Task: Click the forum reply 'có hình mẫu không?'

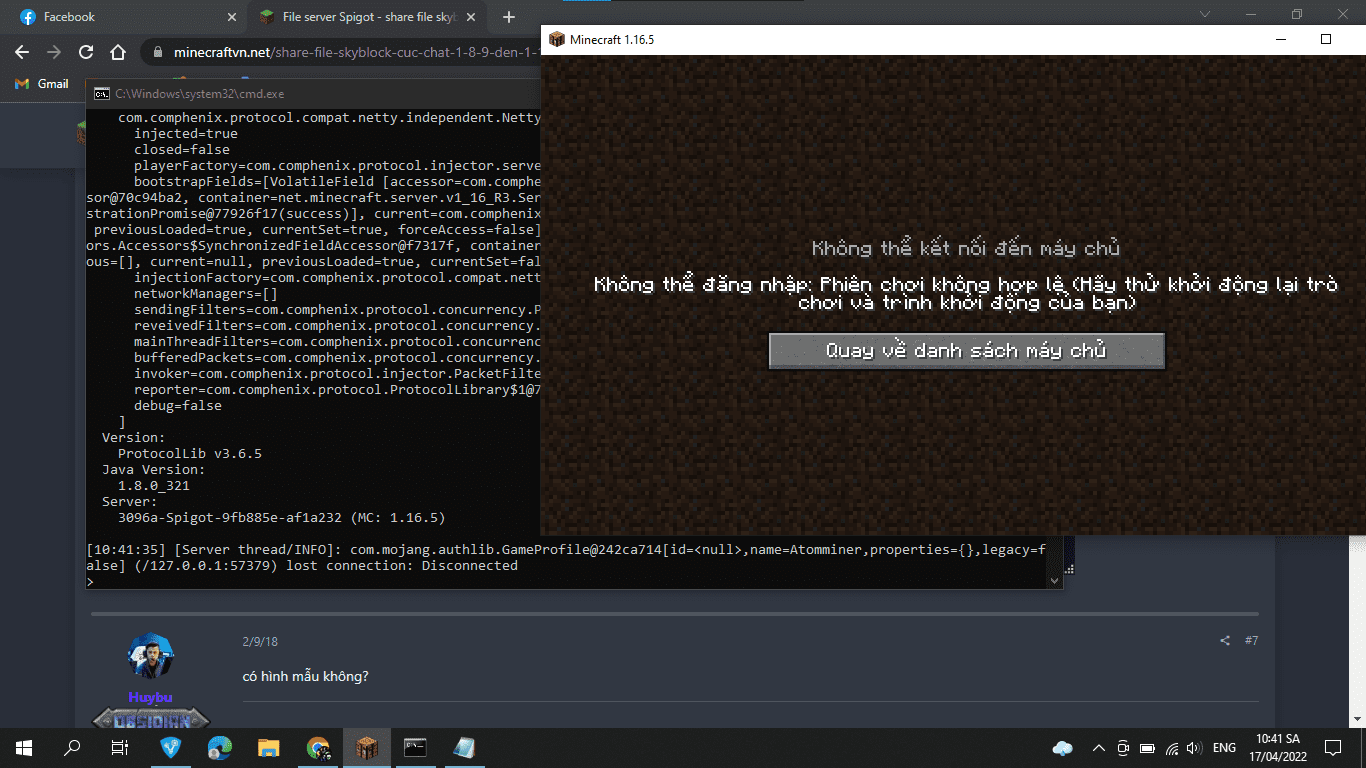Action: click(x=306, y=677)
